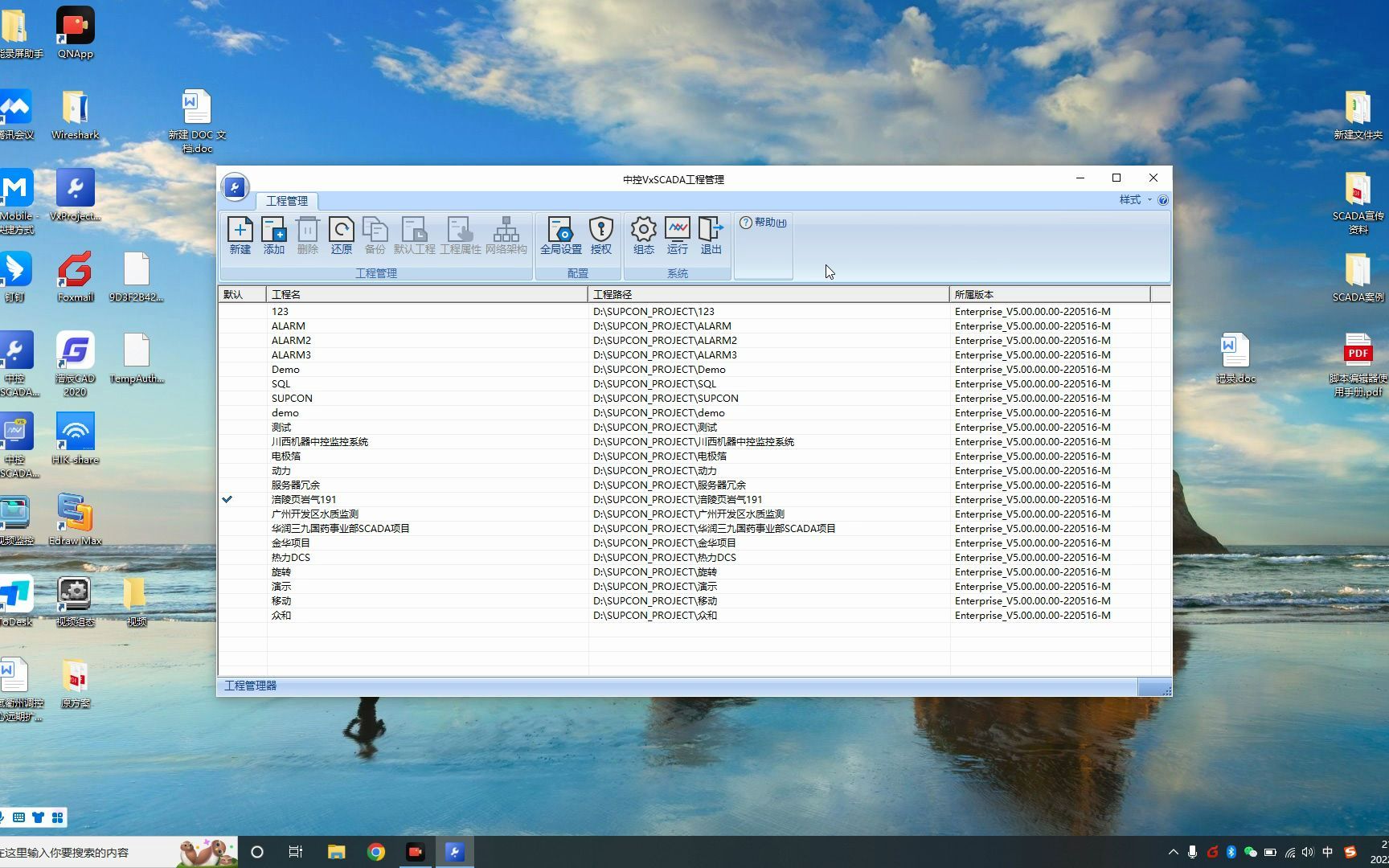Image resolution: width=1389 pixels, height=868 pixels.
Task: Click the 还原 (Restore) toolbar icon
Action: 342,235
